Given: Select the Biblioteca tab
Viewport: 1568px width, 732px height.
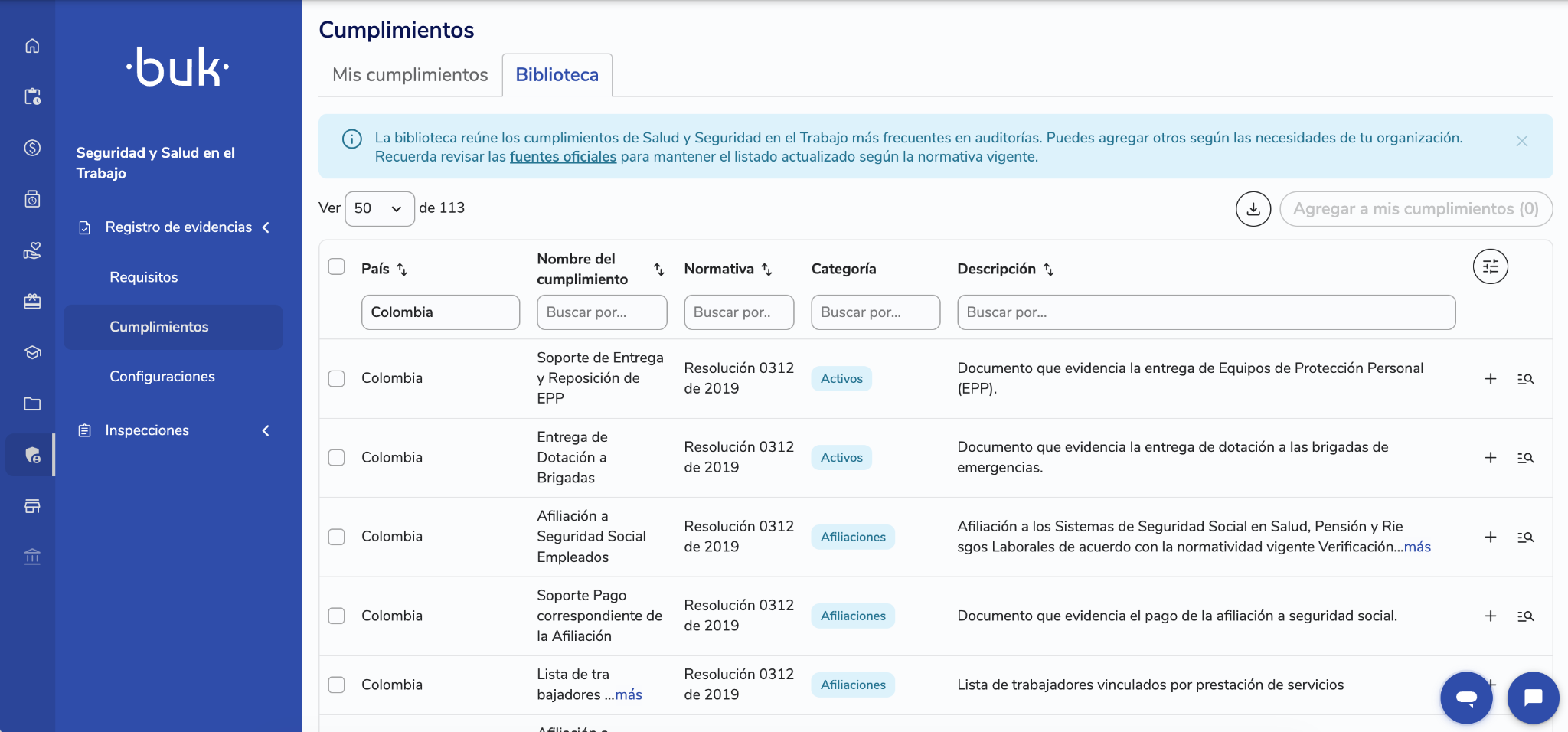Looking at the screenshot, I should [557, 75].
